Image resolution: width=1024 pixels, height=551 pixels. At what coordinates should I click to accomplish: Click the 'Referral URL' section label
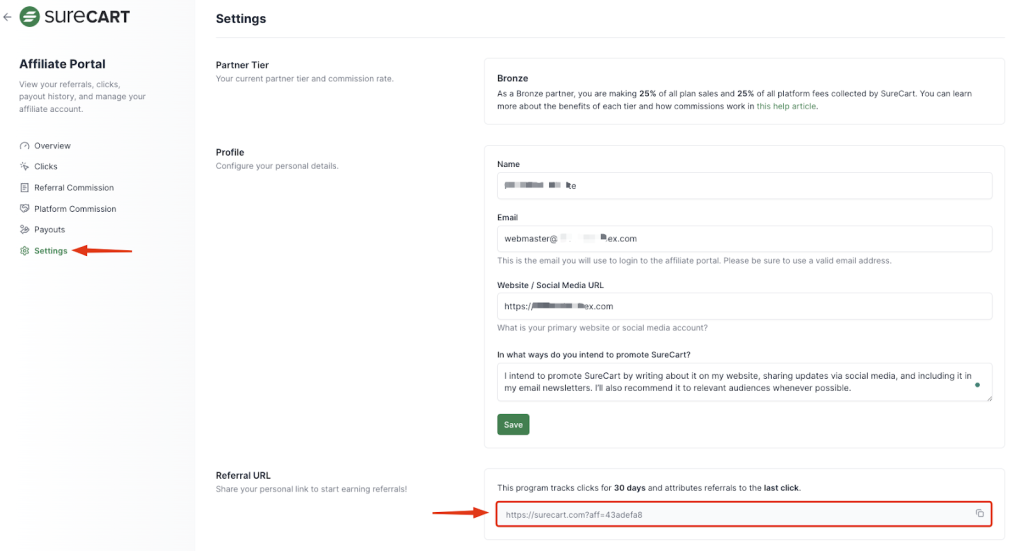click(243, 475)
